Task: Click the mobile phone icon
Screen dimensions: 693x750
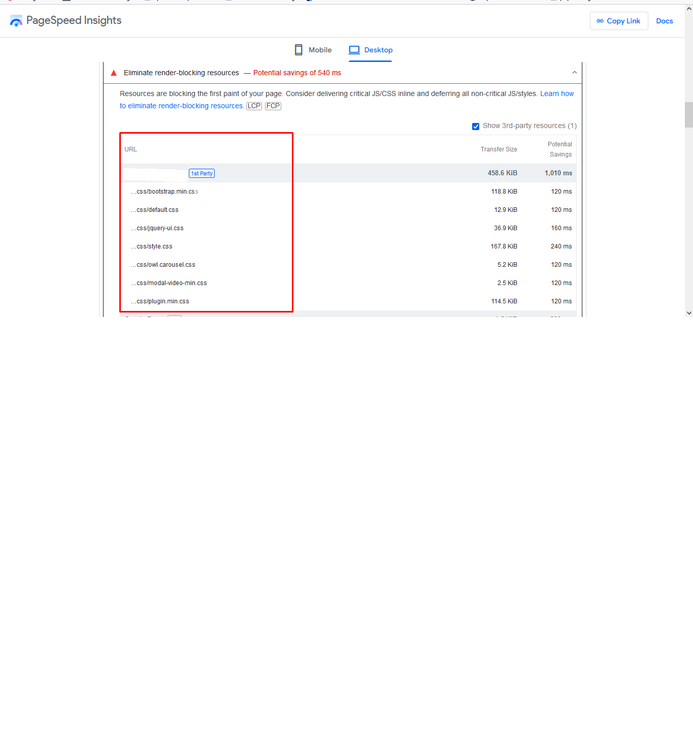Action: 298,50
